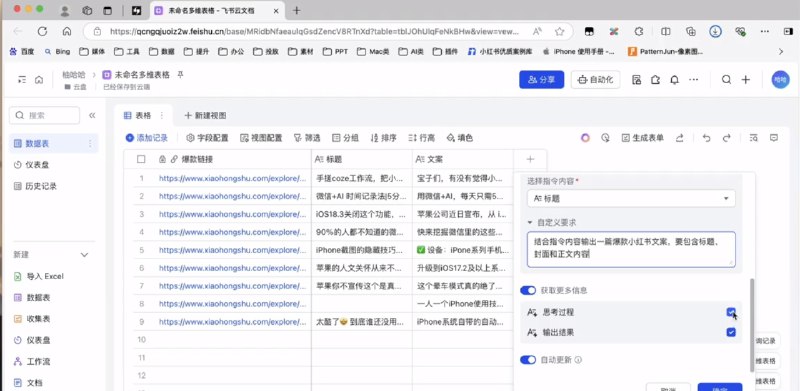Open the find records icon in toolbar

pos(754,138)
